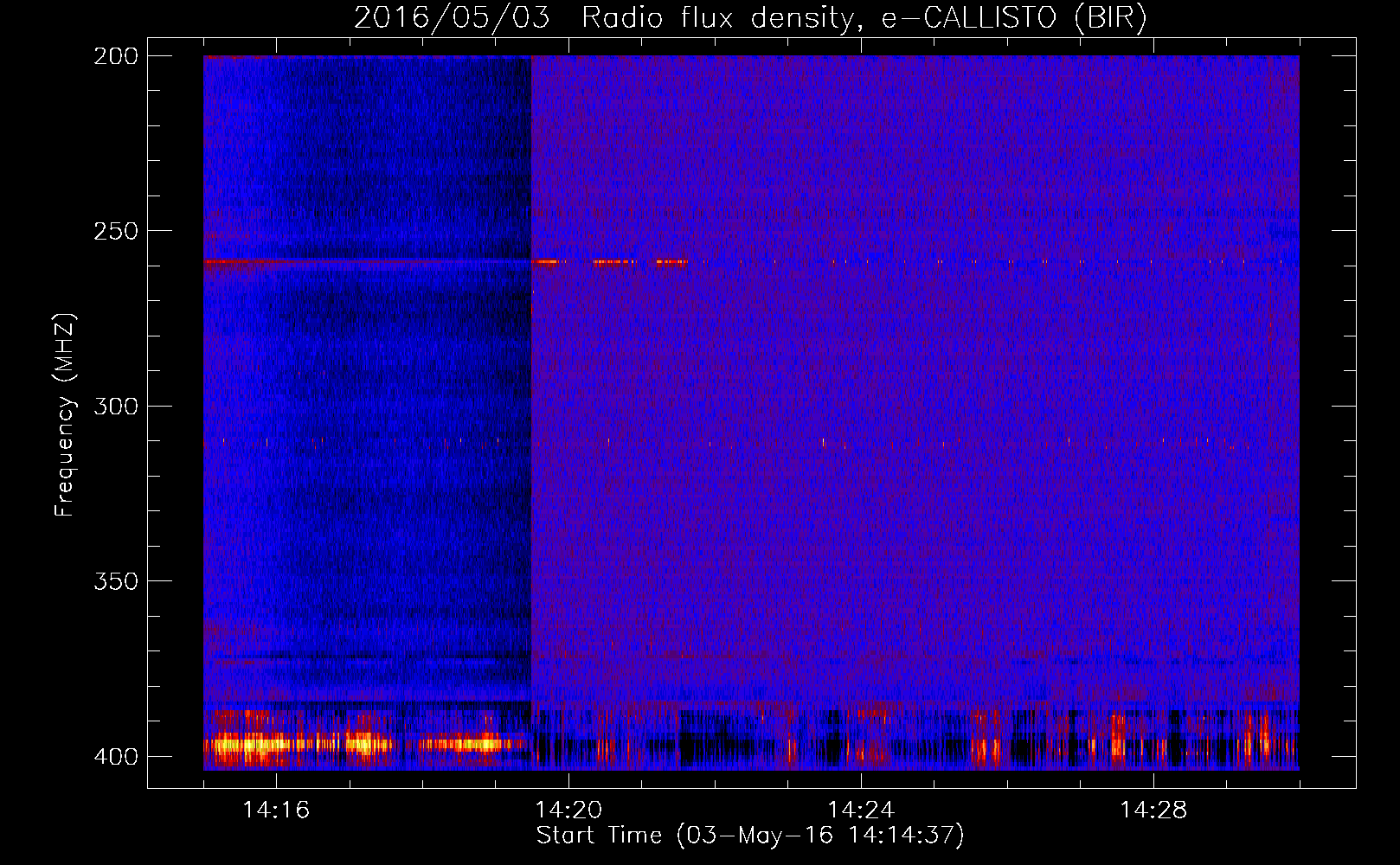Click the 'e-CALLISTO (BIR)' text in title

point(1014,18)
